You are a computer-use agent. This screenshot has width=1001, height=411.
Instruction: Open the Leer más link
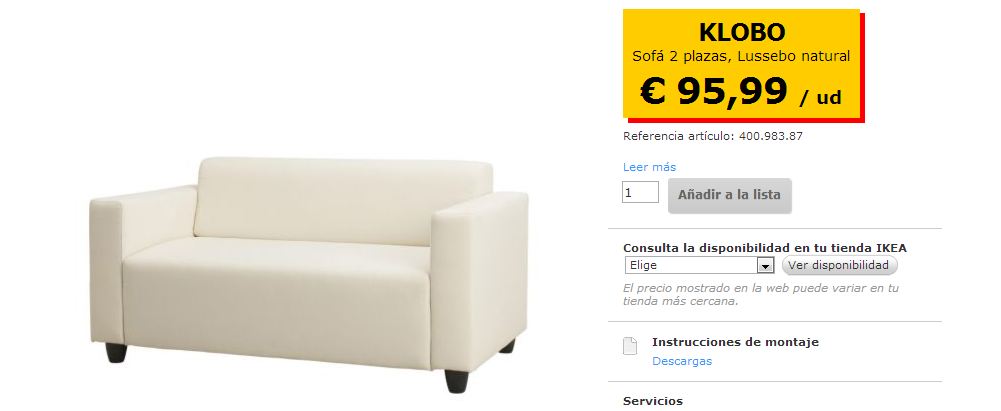[649, 167]
